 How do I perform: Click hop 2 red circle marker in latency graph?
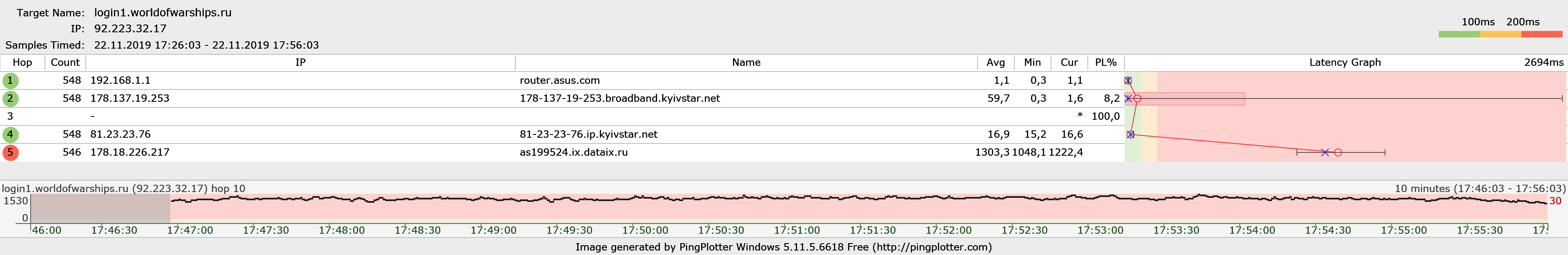(1137, 98)
